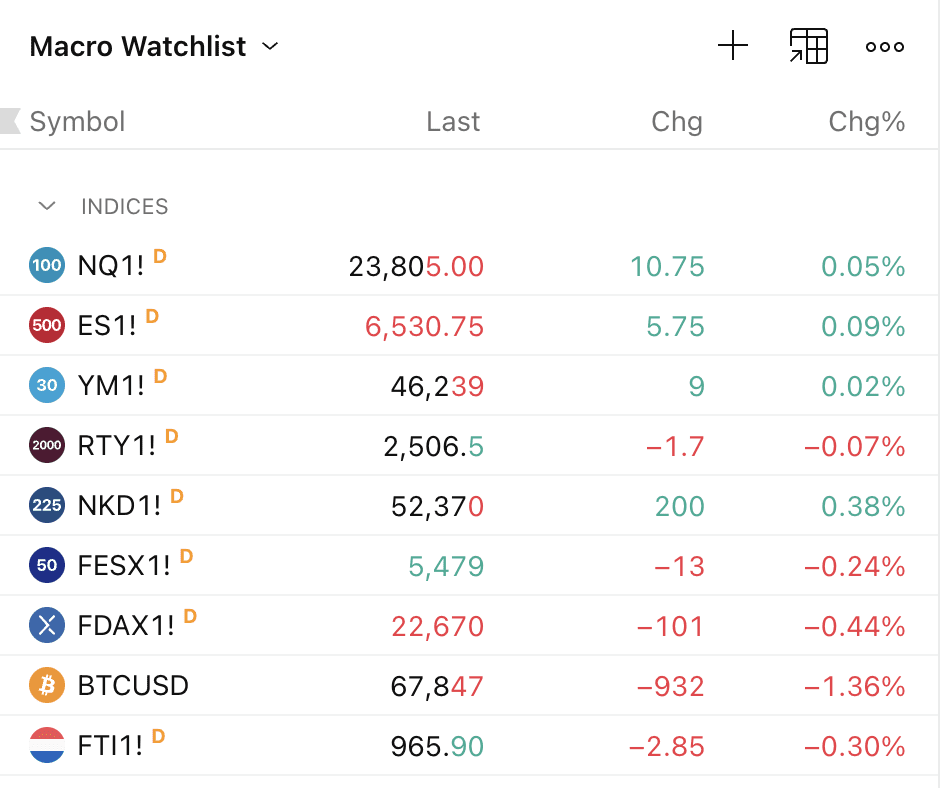Click the NQ1! Nasdaq 100 logo icon
The image size is (940, 788).
pyautogui.click(x=47, y=266)
